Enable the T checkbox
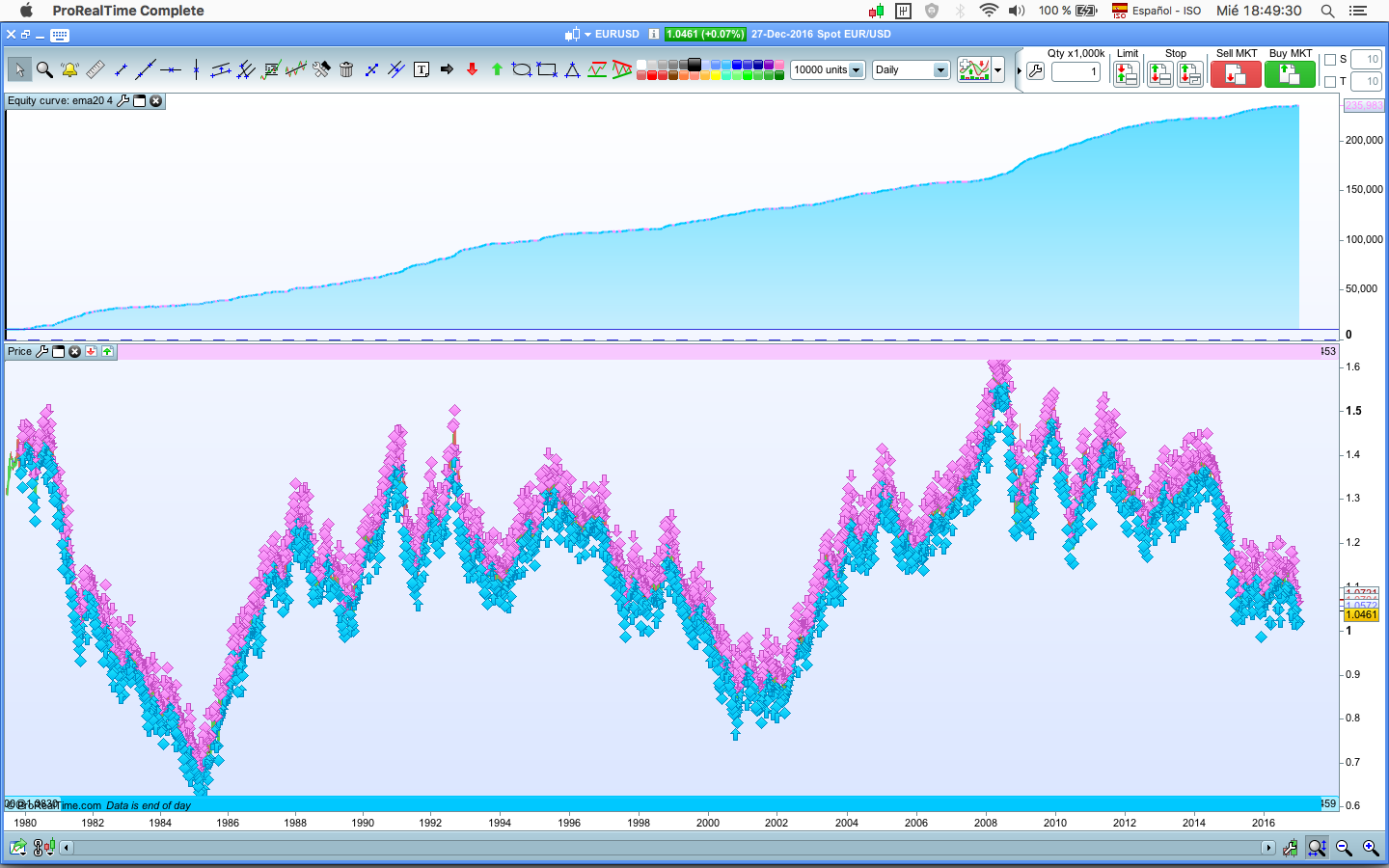The height and width of the screenshot is (868, 1389). point(1330,82)
